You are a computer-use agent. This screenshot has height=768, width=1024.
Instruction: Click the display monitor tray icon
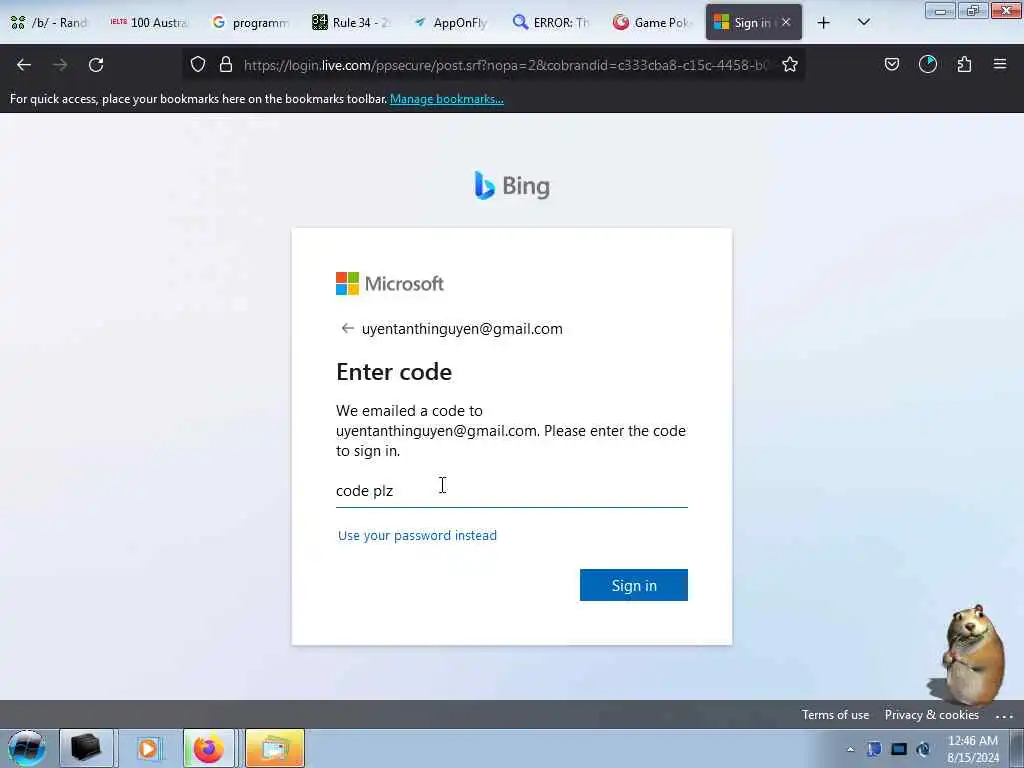pyautogui.click(x=899, y=749)
